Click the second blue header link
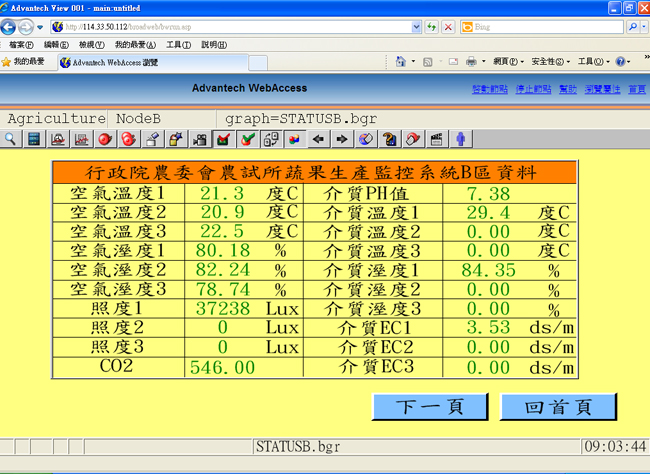Image resolution: width=650 pixels, height=474 pixels. click(x=533, y=89)
